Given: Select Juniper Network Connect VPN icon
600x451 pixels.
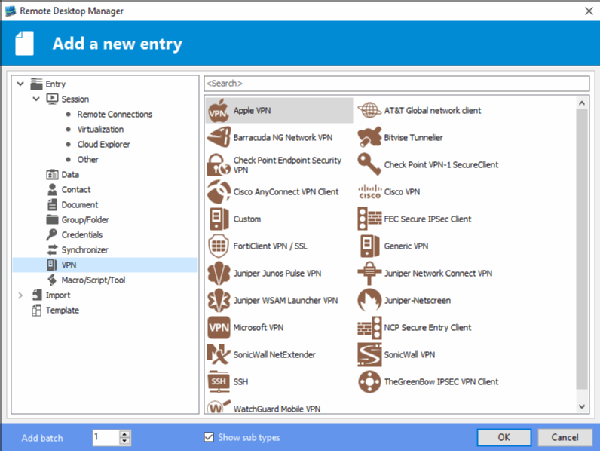Looking at the screenshot, I should (369, 273).
